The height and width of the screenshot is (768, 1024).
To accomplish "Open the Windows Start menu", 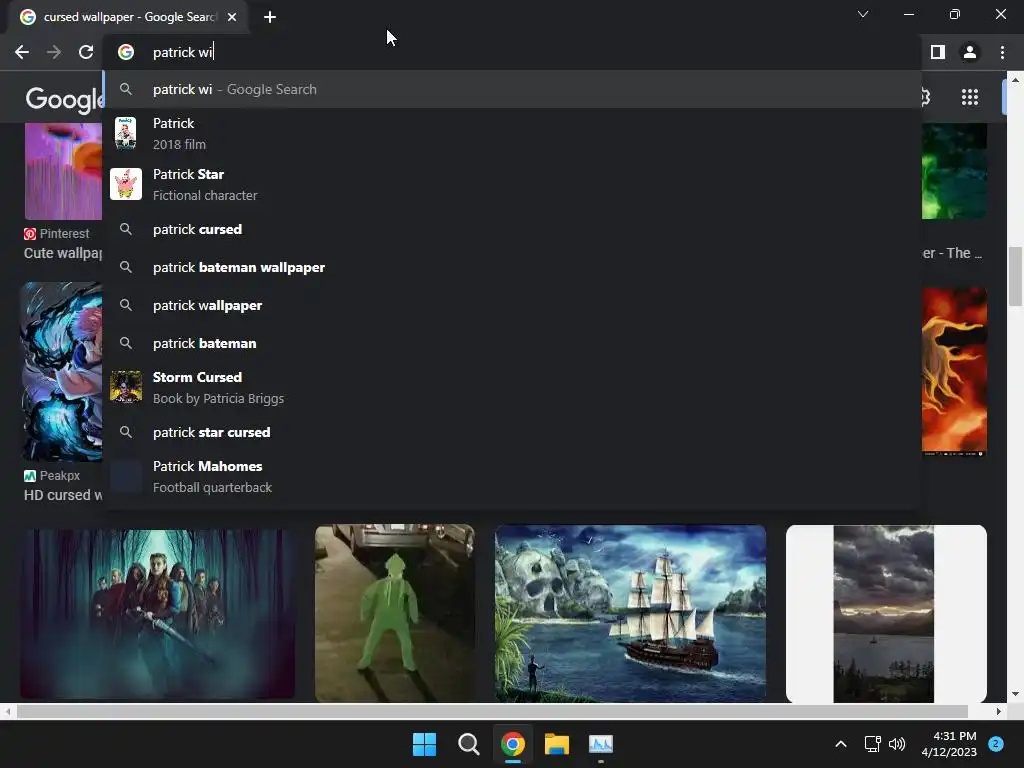I will point(424,744).
